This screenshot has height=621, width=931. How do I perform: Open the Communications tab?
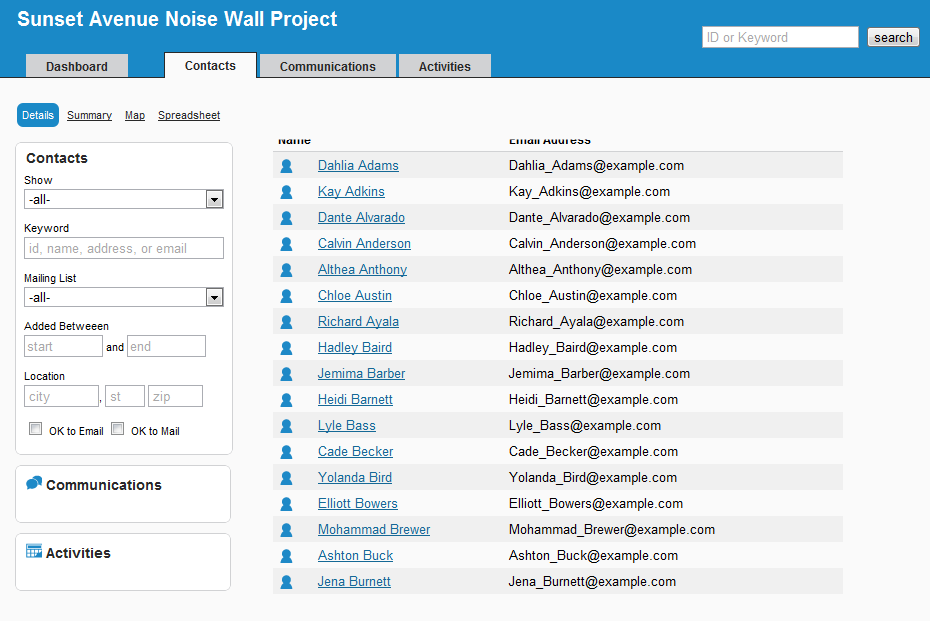click(x=327, y=66)
